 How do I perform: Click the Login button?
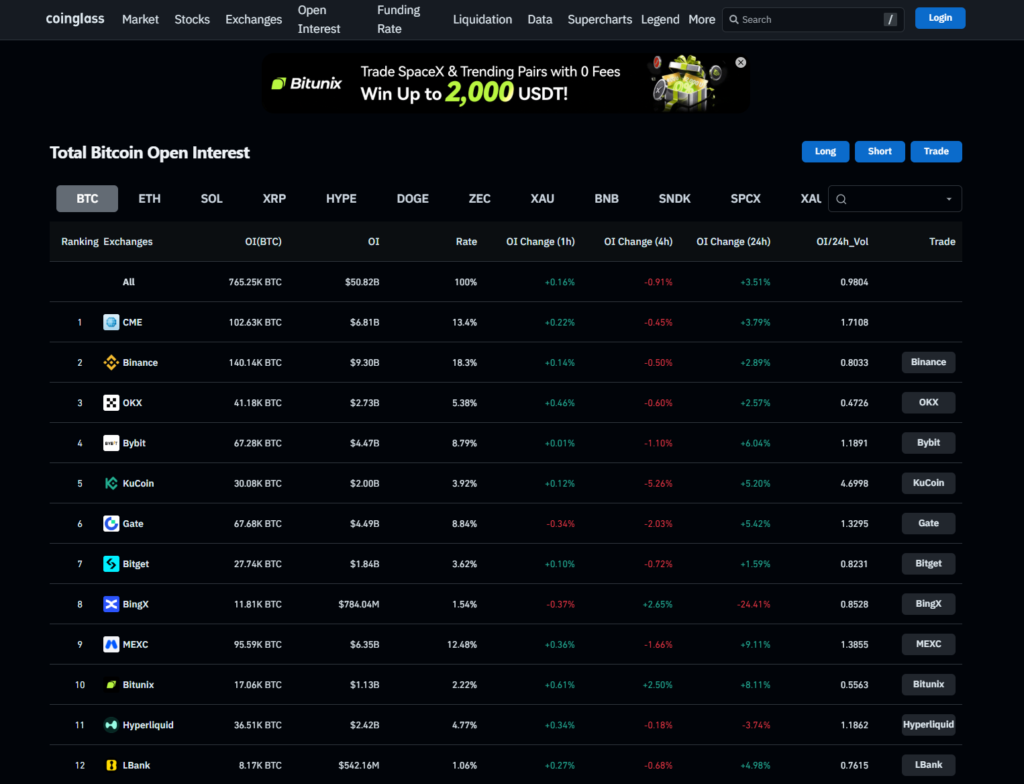point(940,18)
